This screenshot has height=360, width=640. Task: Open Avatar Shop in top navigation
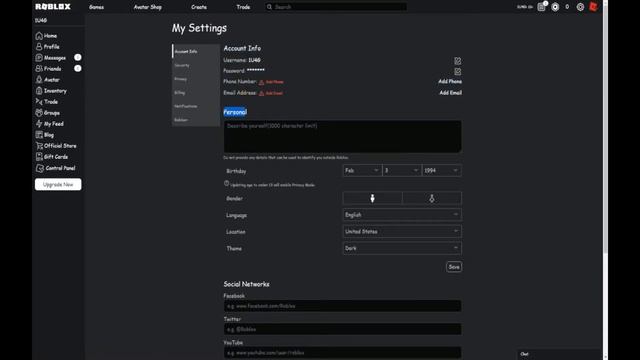coord(148,7)
